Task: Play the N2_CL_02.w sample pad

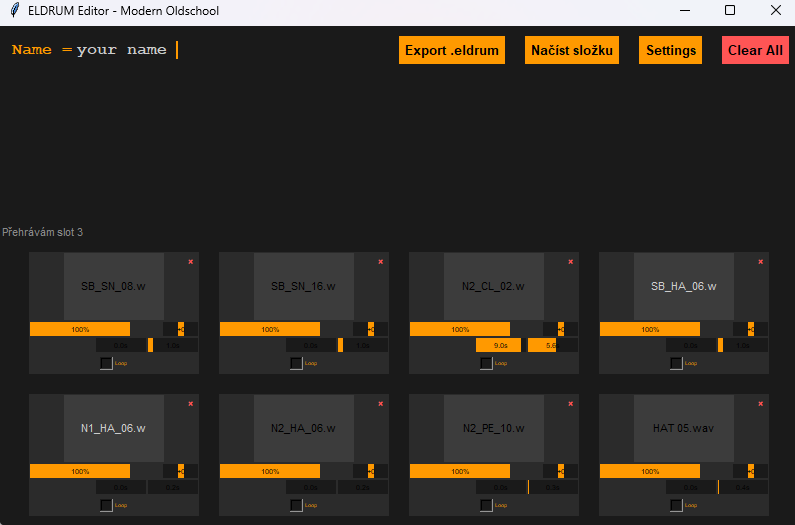Action: [x=494, y=287]
